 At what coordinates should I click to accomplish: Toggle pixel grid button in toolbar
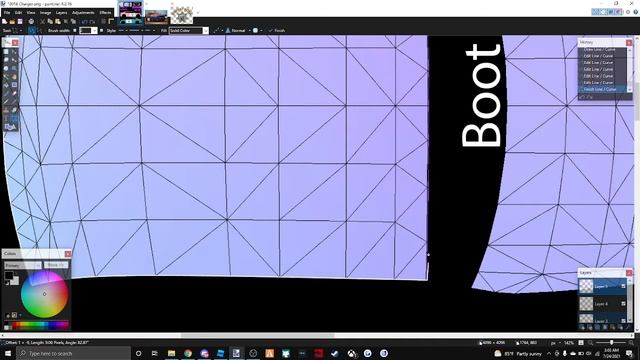pos(104,22)
